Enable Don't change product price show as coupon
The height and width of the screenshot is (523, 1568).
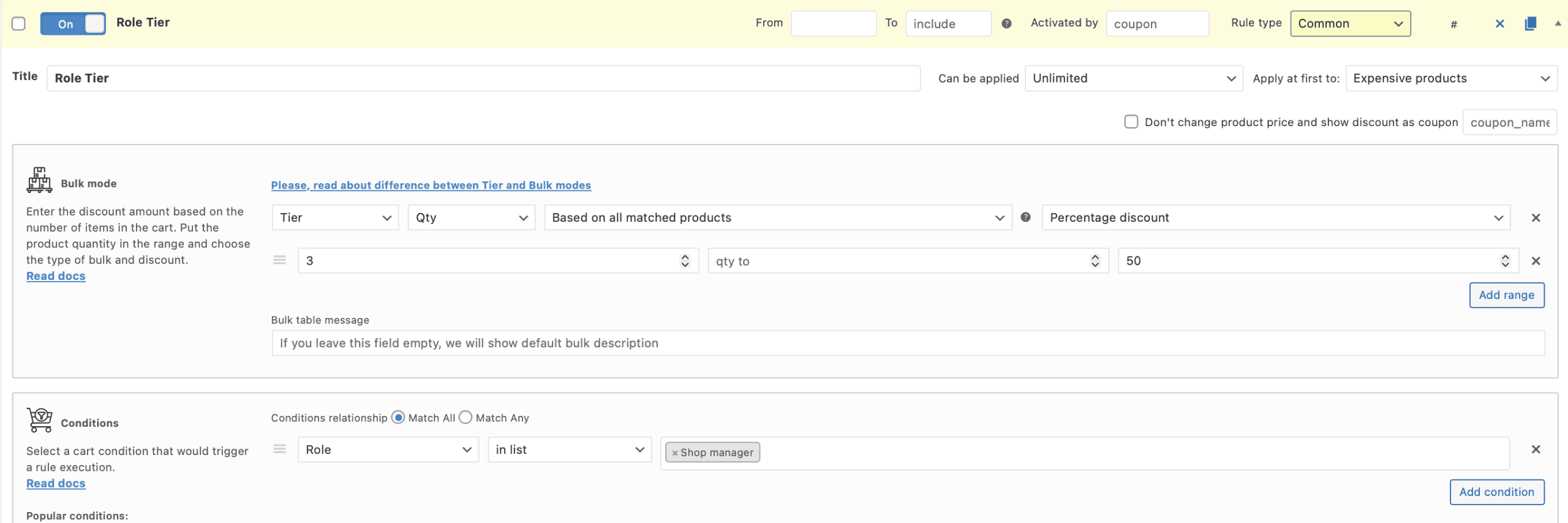pyautogui.click(x=1131, y=122)
